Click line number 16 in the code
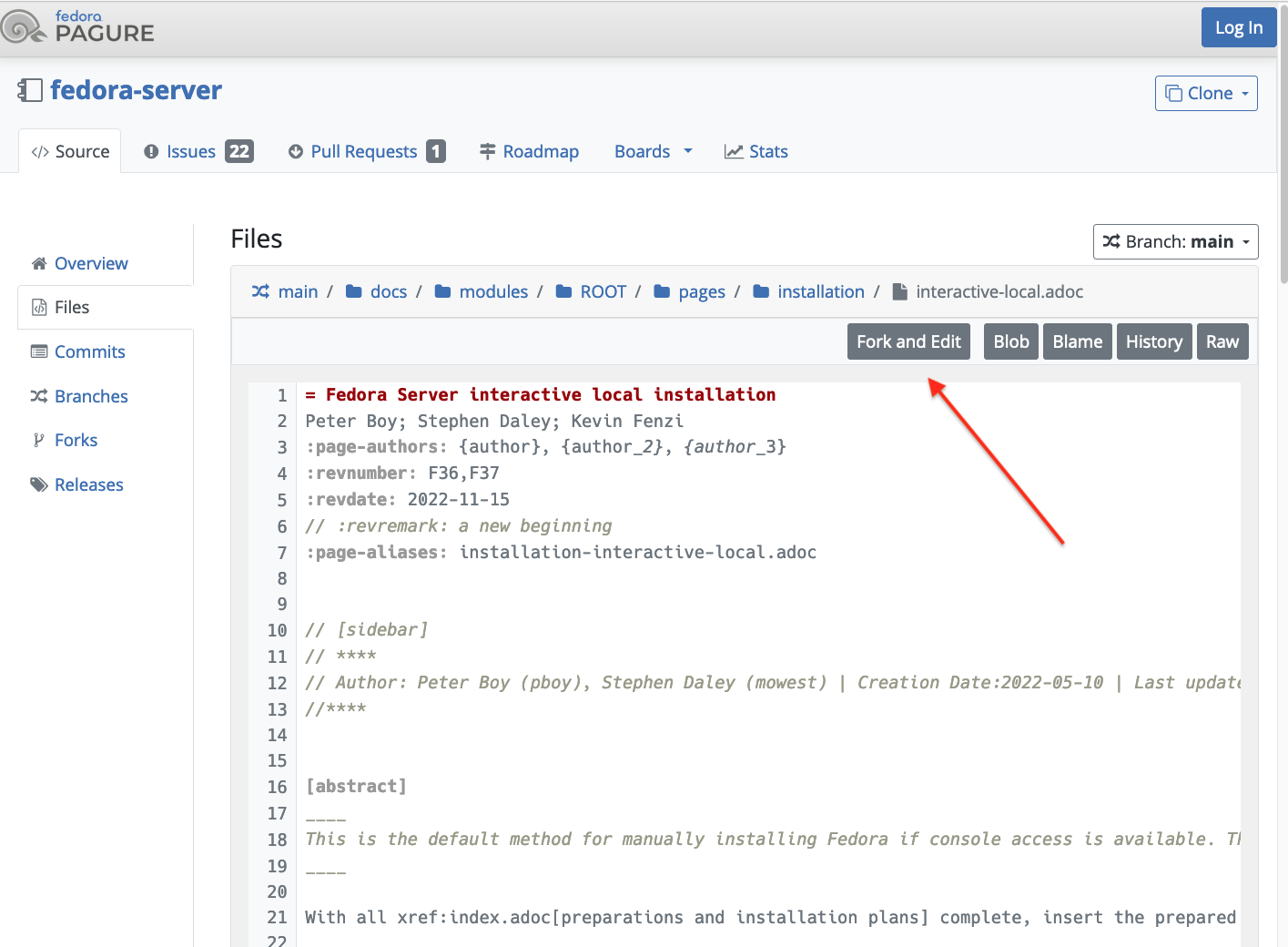Screen dimensions: 1288x947 pos(278,787)
